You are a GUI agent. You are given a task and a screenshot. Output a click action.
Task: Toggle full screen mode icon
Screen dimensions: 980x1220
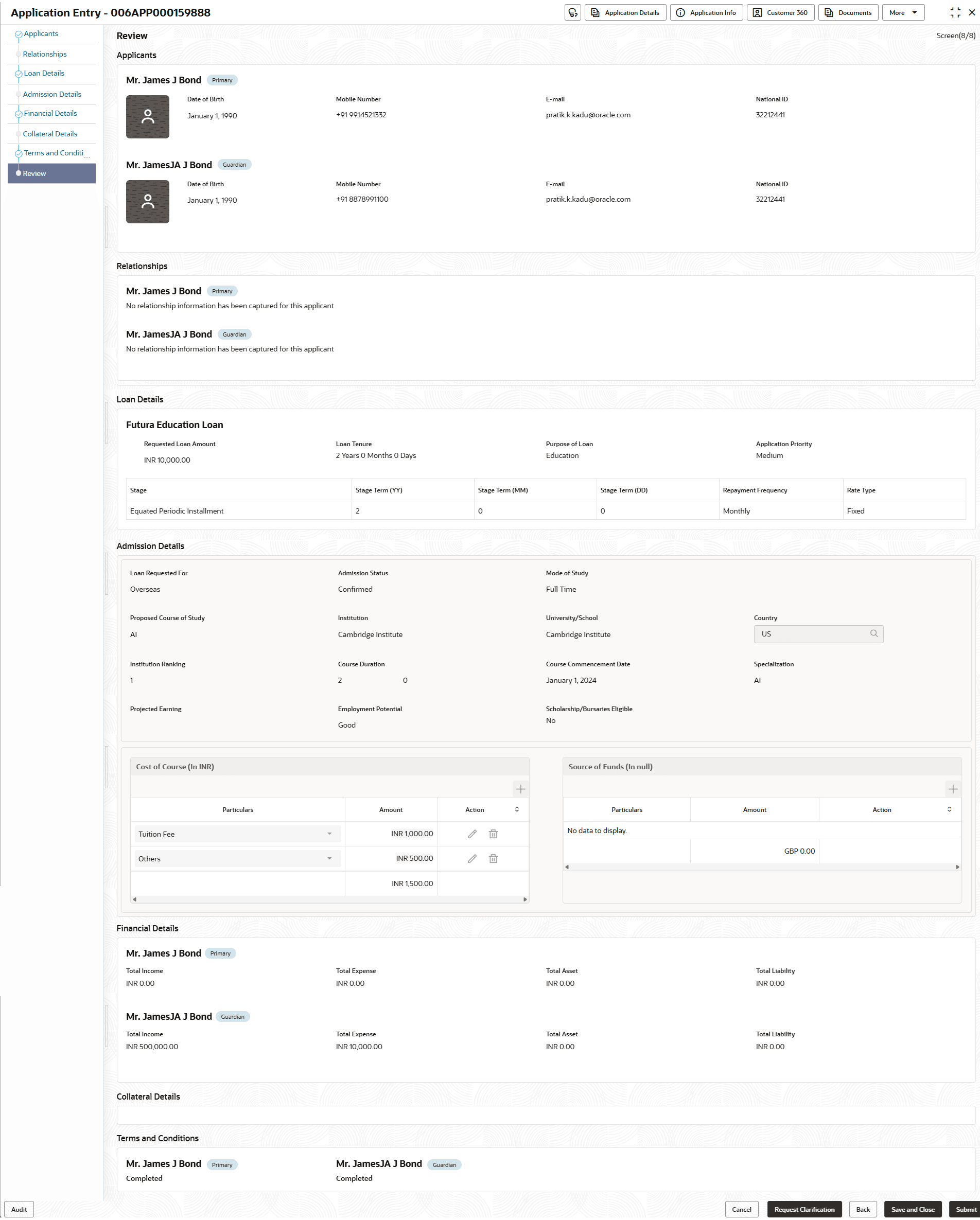(x=955, y=12)
